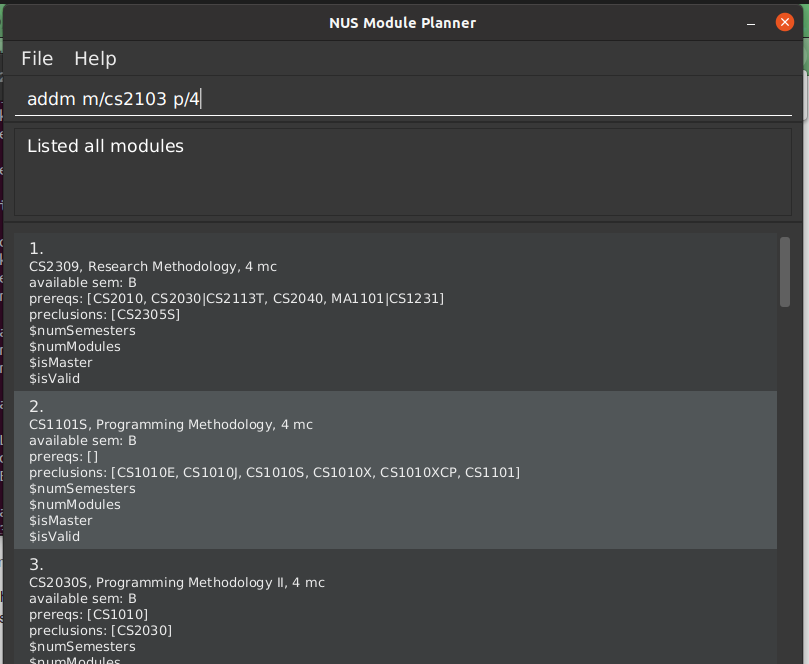
Task: Select the CS1101S Programming Methodology title line
Action: point(171,425)
